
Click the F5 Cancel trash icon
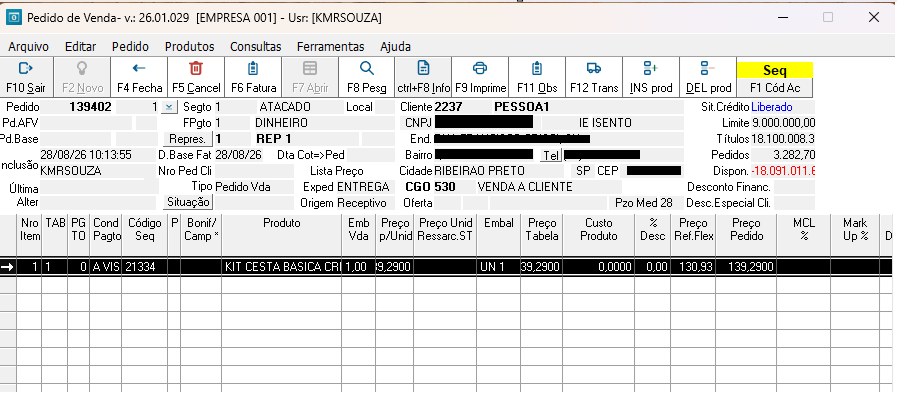[196, 69]
